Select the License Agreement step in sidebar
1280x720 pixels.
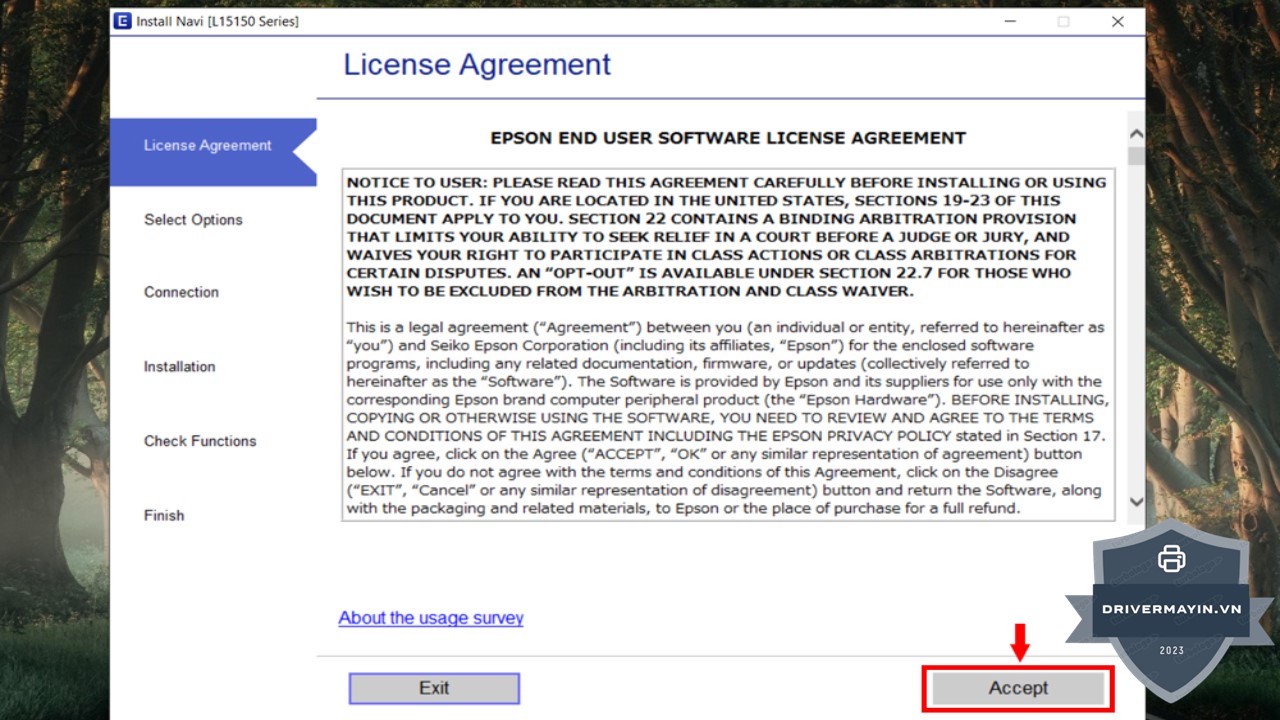coord(207,146)
